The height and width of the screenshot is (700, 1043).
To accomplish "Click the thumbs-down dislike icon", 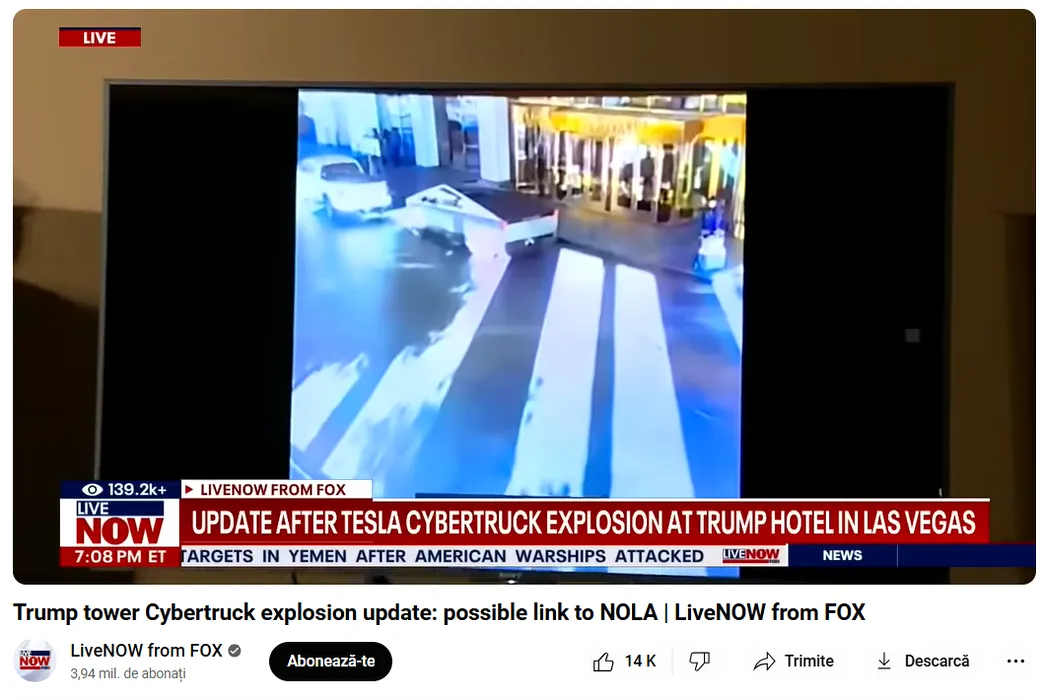I will [x=699, y=661].
